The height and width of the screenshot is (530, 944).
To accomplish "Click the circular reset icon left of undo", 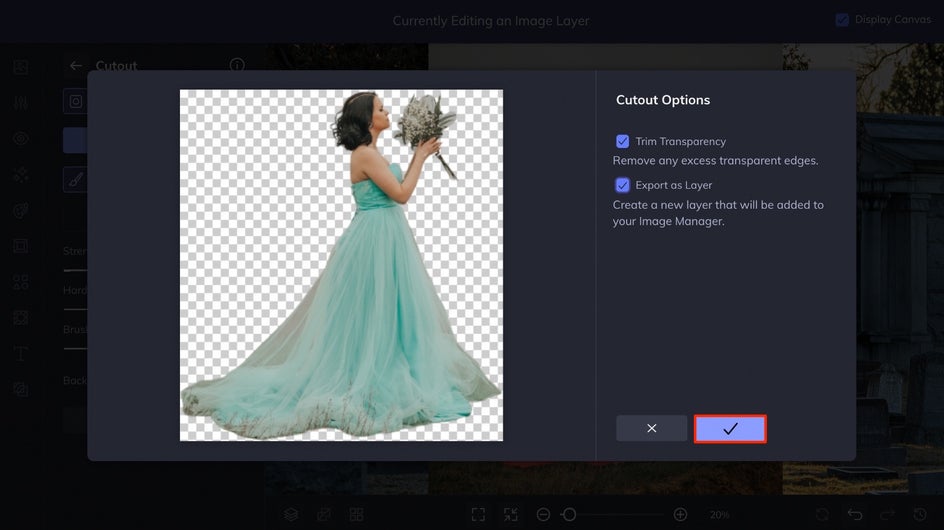I will tap(822, 514).
